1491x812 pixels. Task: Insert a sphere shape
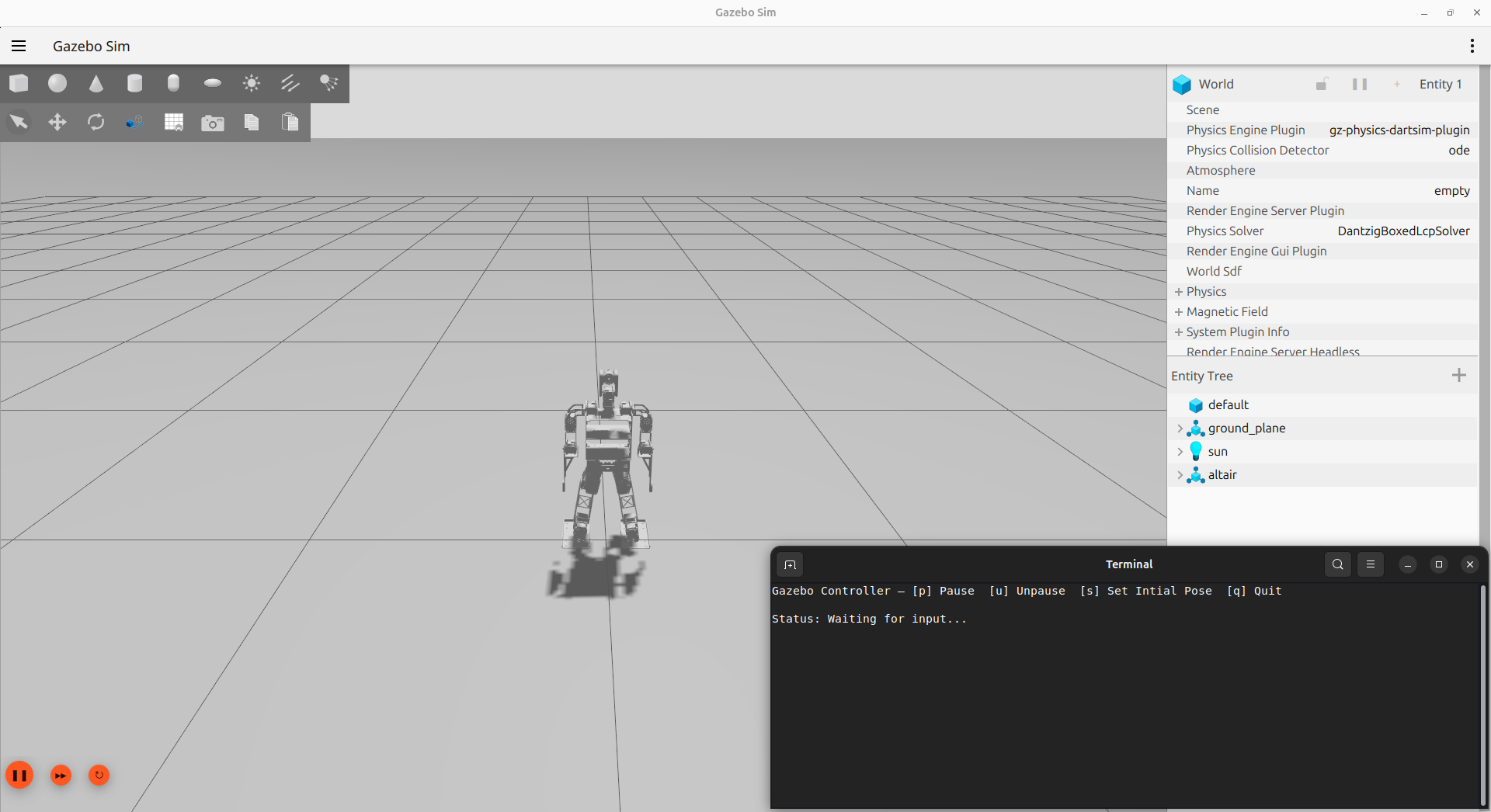coord(57,83)
